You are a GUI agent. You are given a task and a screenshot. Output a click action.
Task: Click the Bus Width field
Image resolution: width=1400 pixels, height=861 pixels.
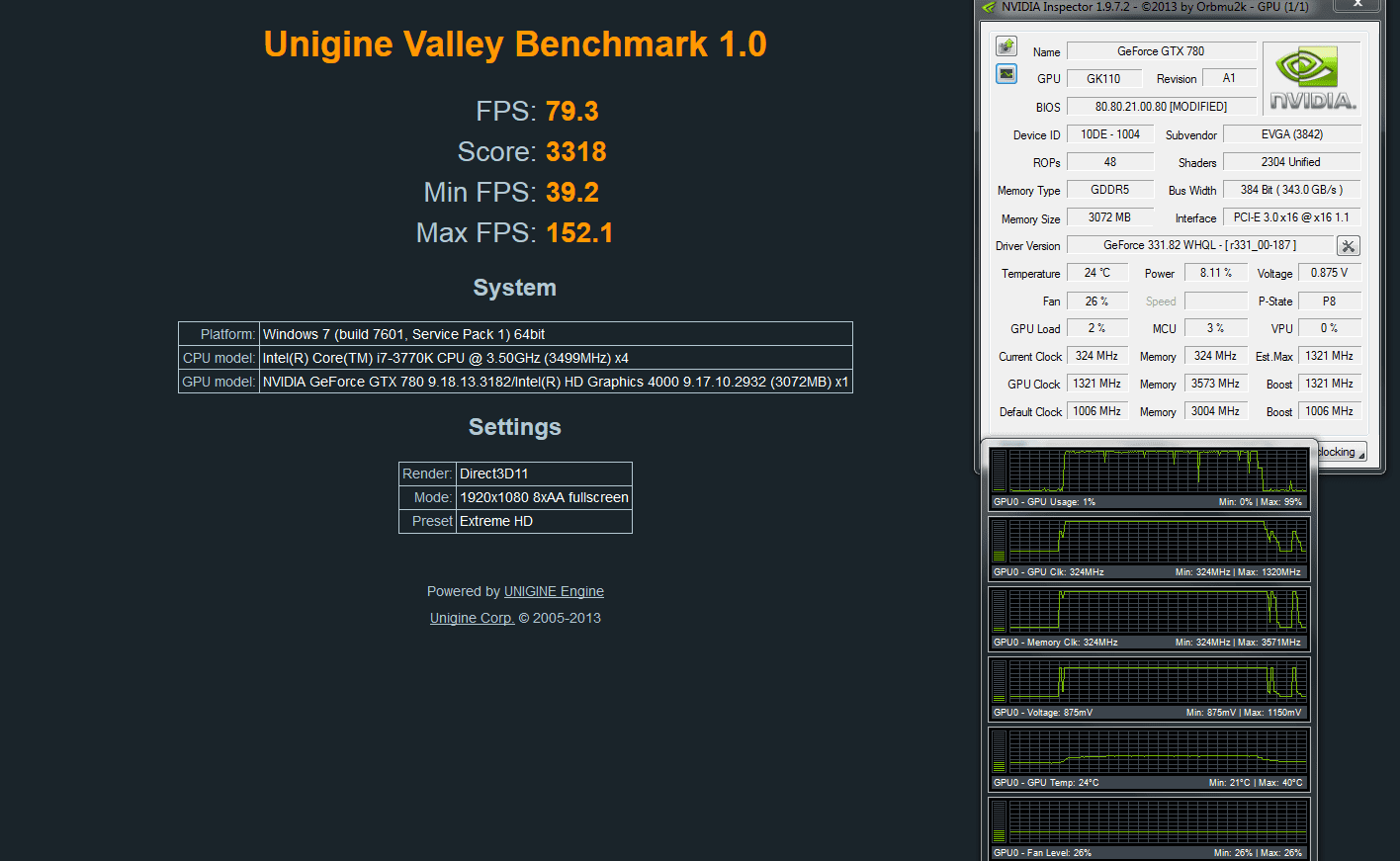[x=1292, y=190]
